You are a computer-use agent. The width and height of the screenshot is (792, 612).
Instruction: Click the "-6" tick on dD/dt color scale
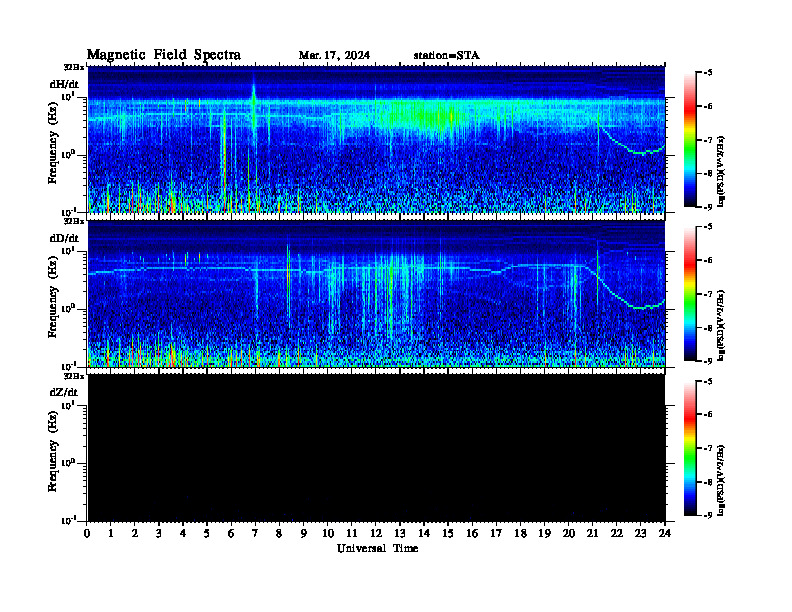click(708, 261)
